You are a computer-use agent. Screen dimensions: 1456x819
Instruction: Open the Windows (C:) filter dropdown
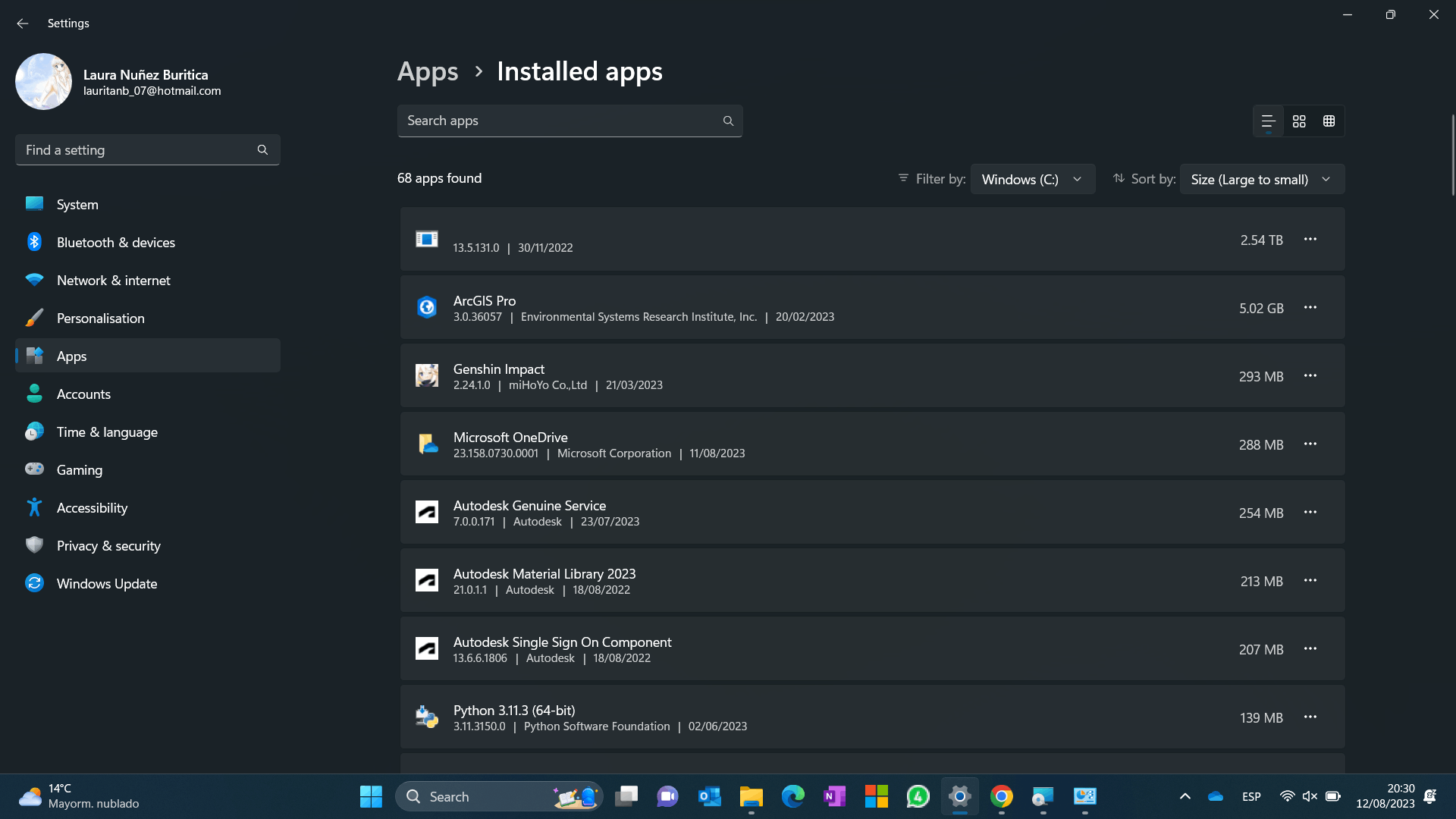(x=1032, y=180)
